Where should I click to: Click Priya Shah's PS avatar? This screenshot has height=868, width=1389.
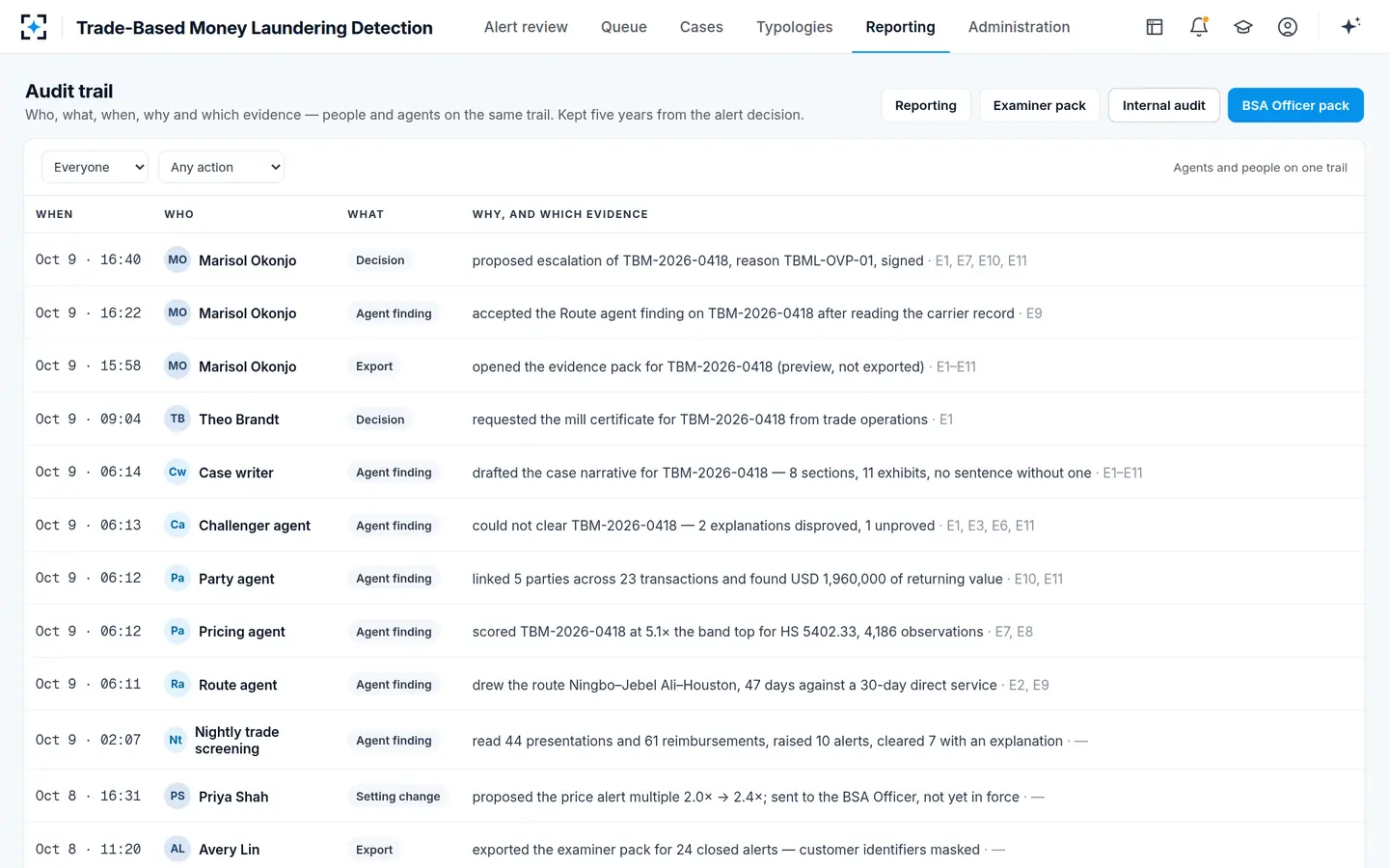177,796
